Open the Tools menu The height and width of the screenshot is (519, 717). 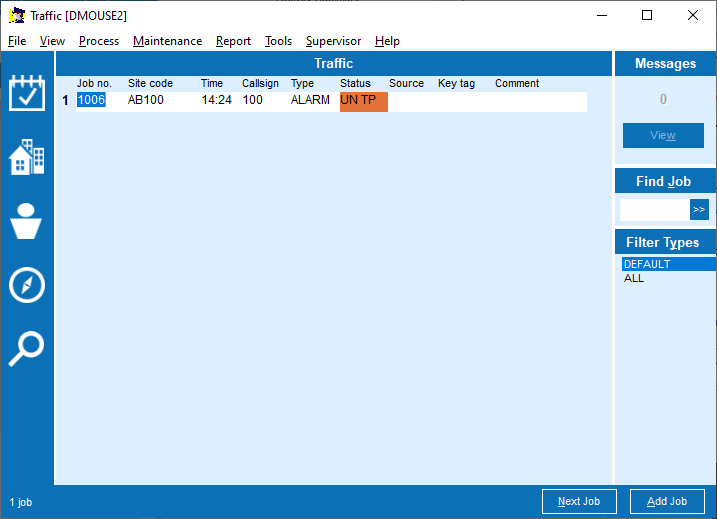point(278,41)
